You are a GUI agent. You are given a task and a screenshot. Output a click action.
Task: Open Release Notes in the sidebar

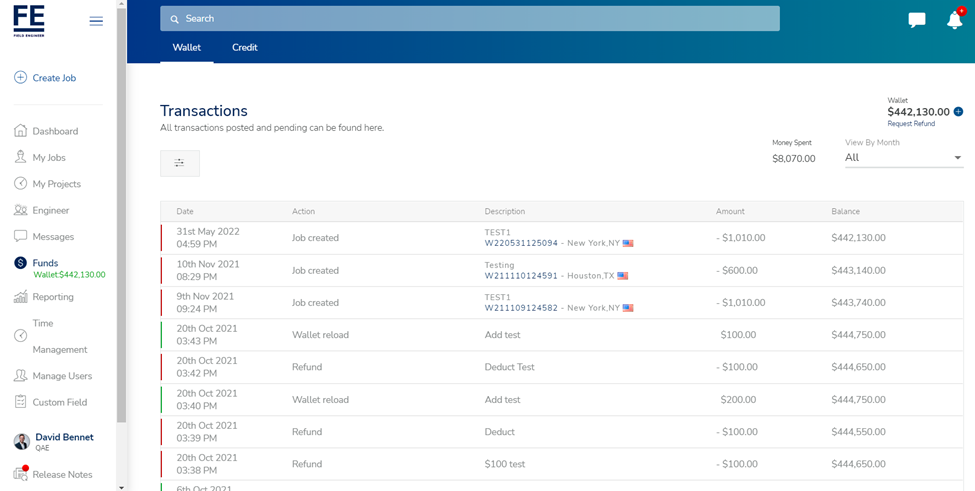(62, 474)
